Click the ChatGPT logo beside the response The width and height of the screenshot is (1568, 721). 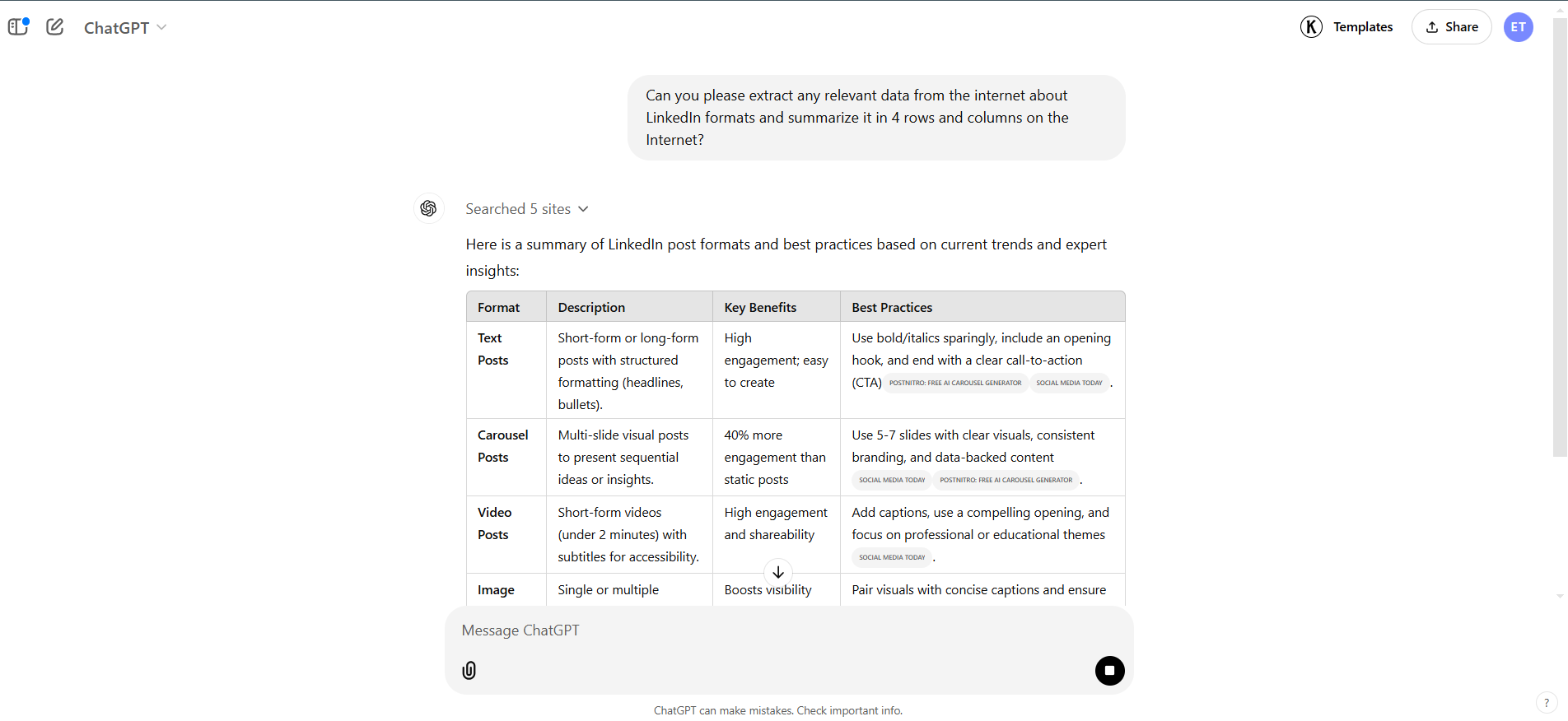point(428,208)
